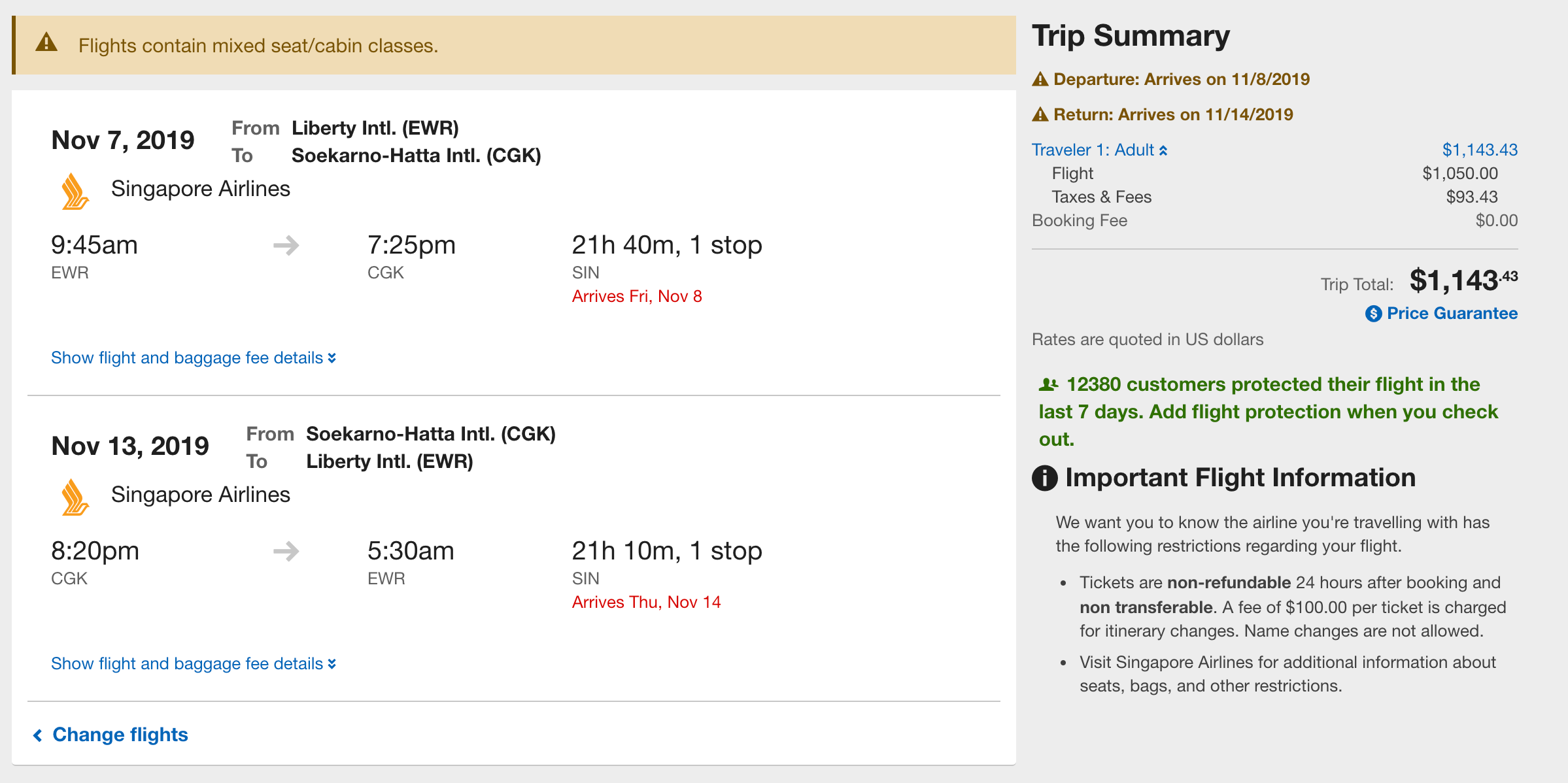Image resolution: width=1568 pixels, height=783 pixels.
Task: Click the Important Flight Information info icon
Action: tap(1044, 478)
